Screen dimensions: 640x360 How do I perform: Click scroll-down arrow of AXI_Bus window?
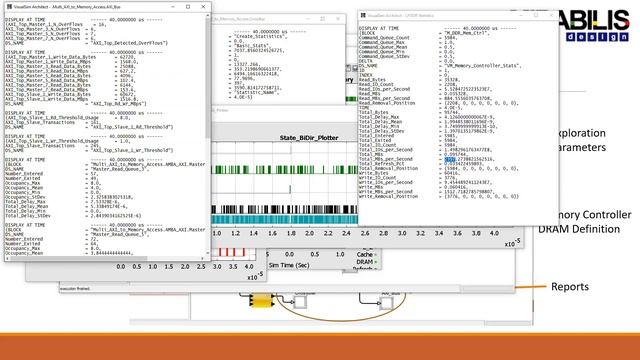(x=208, y=253)
